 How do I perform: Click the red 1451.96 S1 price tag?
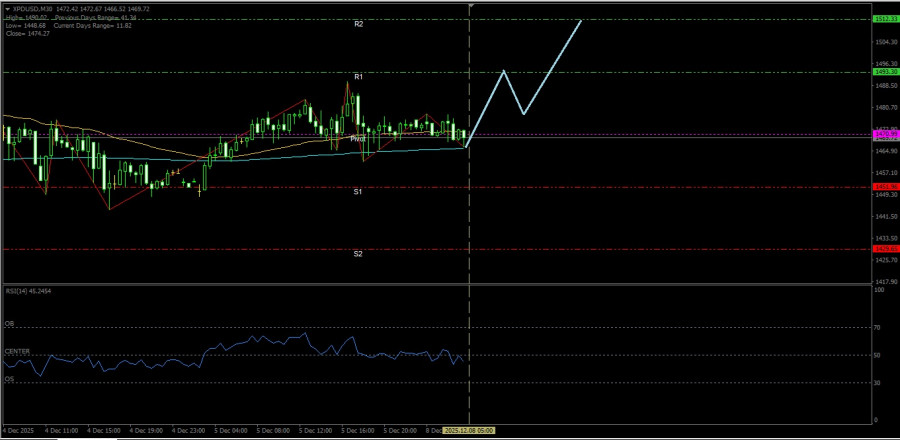(x=885, y=186)
